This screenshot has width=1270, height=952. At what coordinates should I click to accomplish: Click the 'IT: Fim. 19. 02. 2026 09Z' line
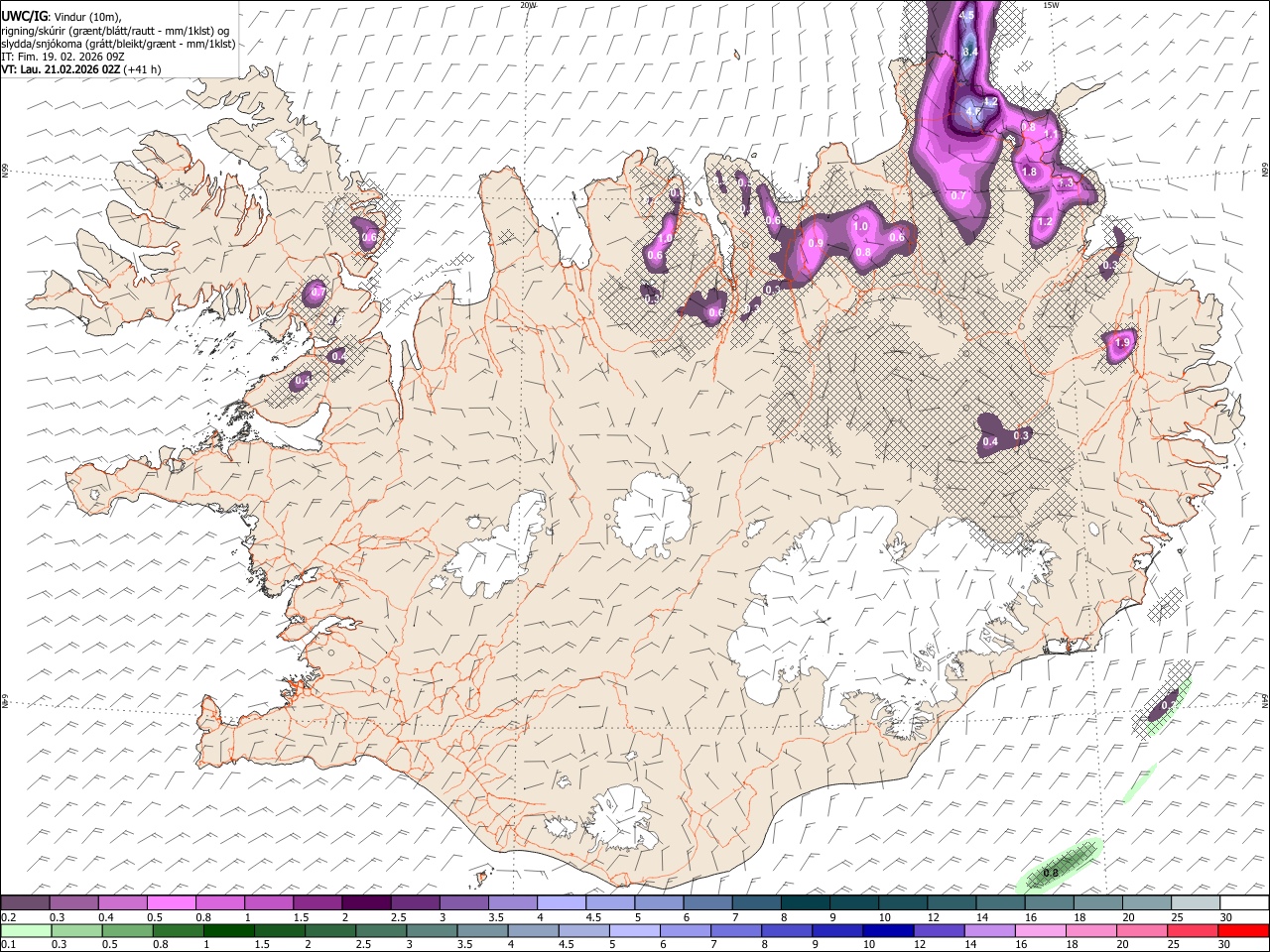(x=63, y=57)
